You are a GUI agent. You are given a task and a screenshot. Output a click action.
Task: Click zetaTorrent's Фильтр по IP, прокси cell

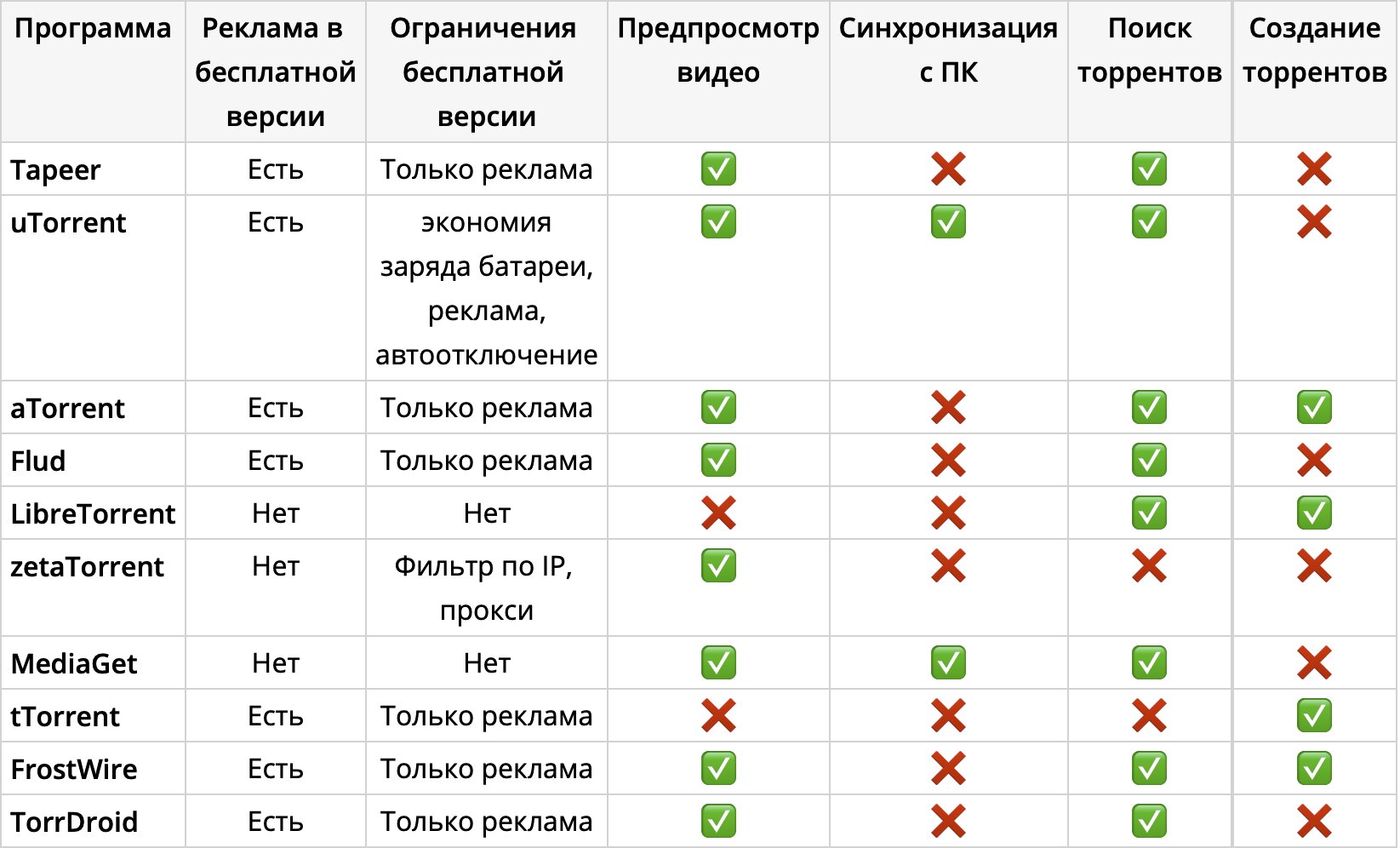[x=486, y=588]
